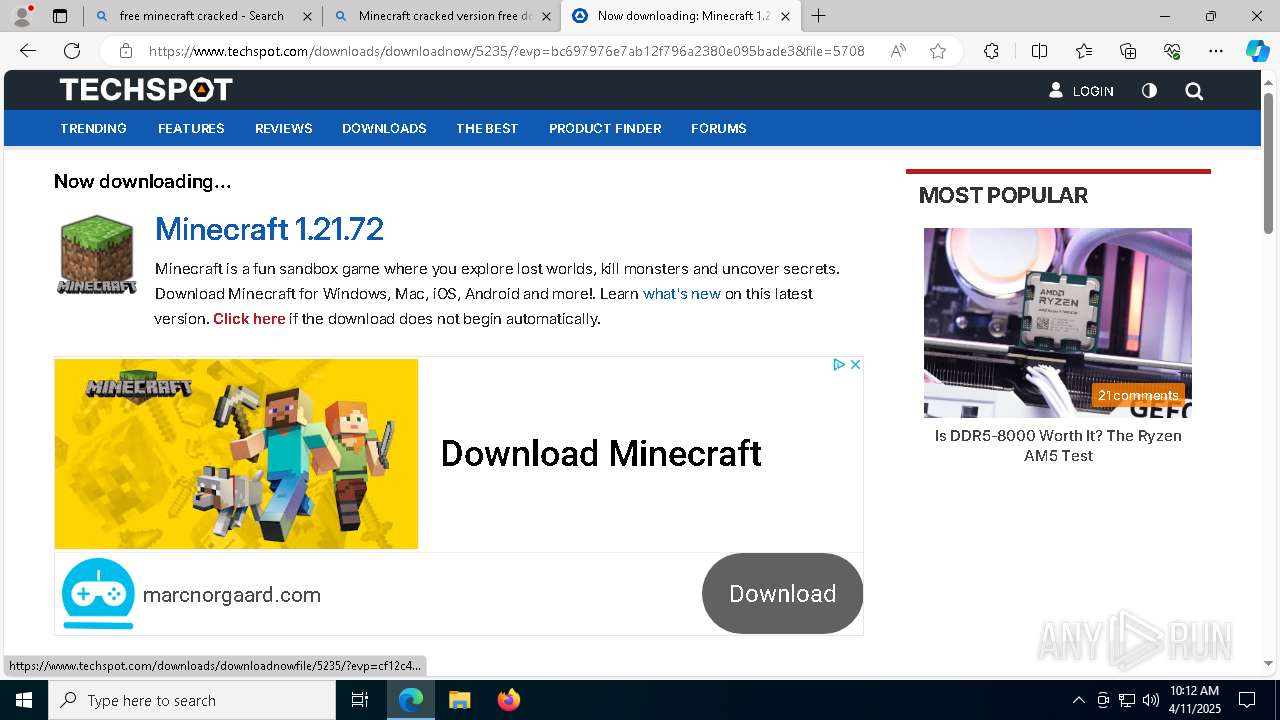Open the FEATURES menu item
The image size is (1280, 720).
click(191, 128)
